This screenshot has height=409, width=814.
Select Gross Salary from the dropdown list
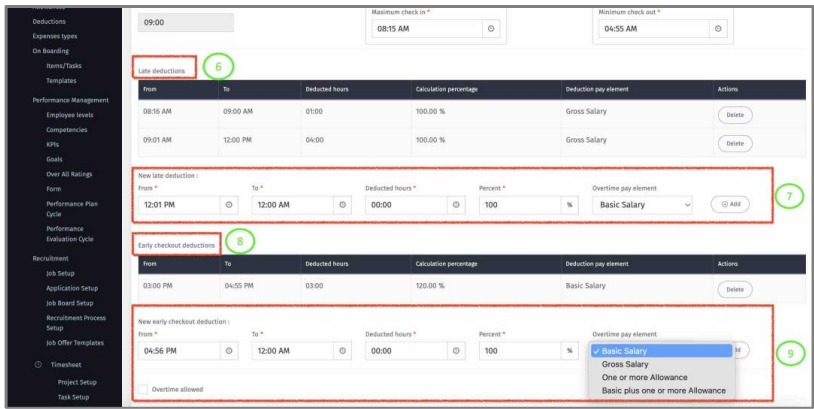point(625,364)
